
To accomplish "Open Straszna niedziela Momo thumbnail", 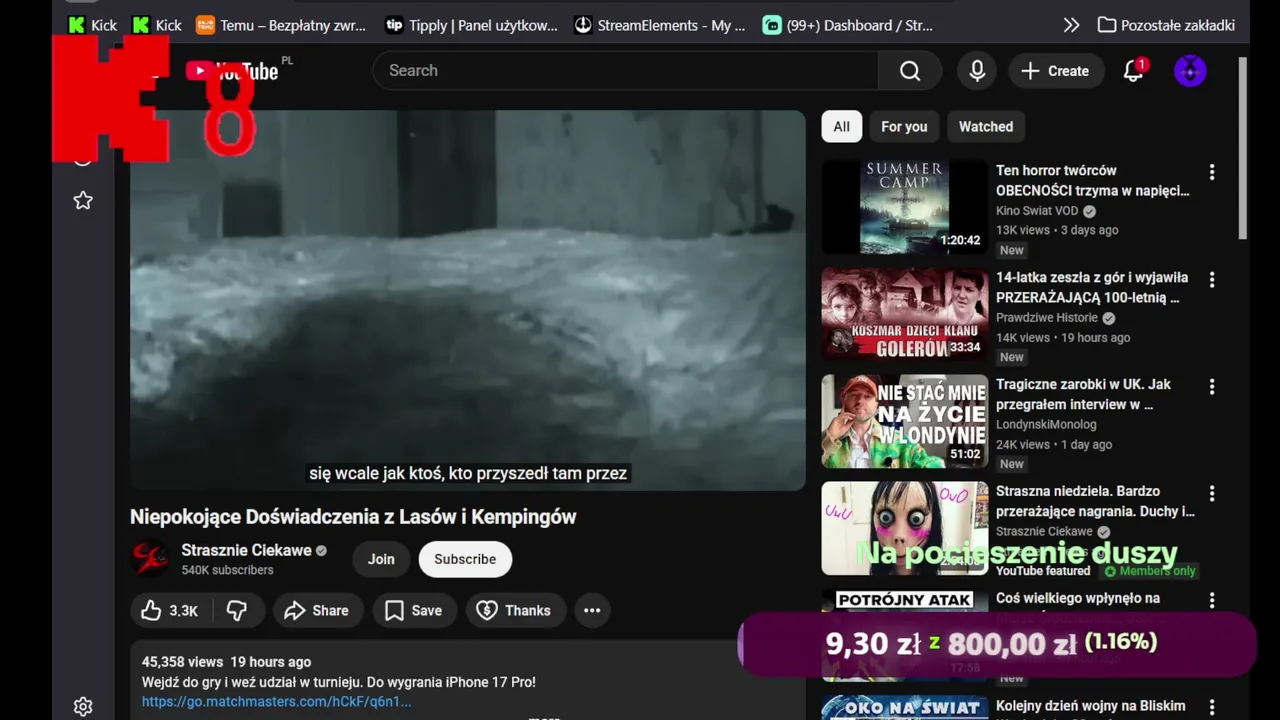I will [x=904, y=528].
